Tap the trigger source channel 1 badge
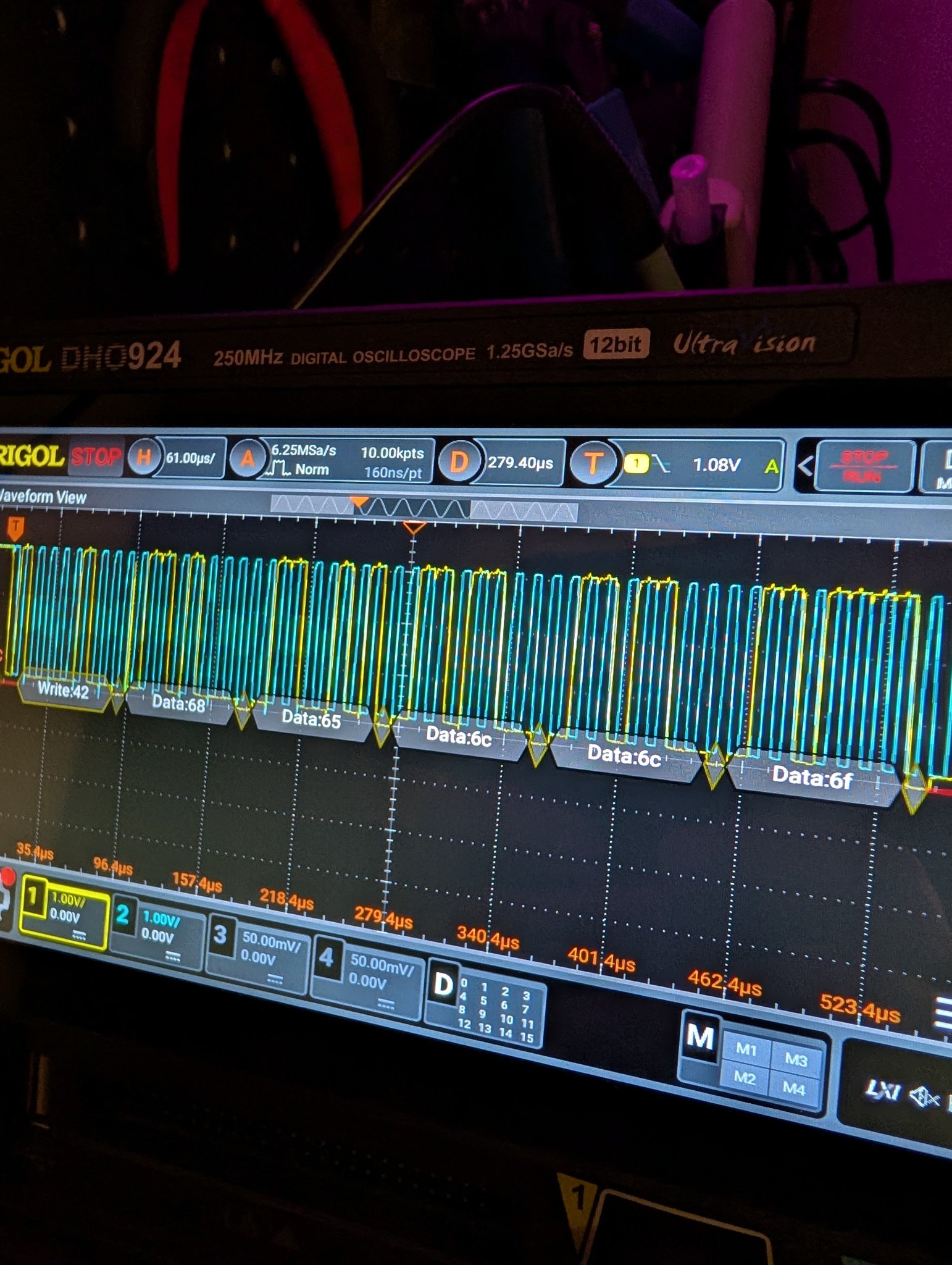 click(x=636, y=463)
